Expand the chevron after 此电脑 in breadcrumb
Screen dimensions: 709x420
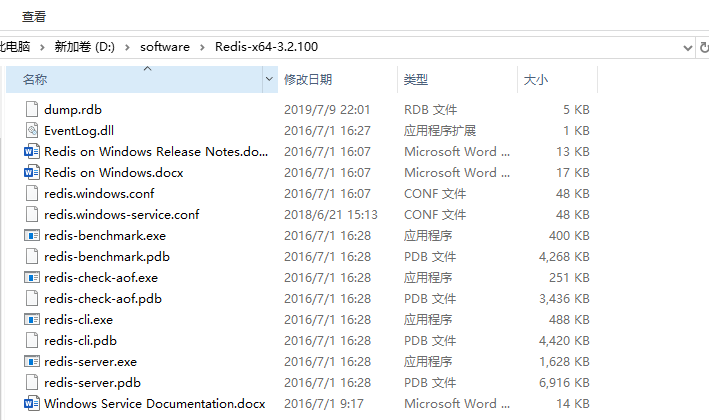[42, 47]
